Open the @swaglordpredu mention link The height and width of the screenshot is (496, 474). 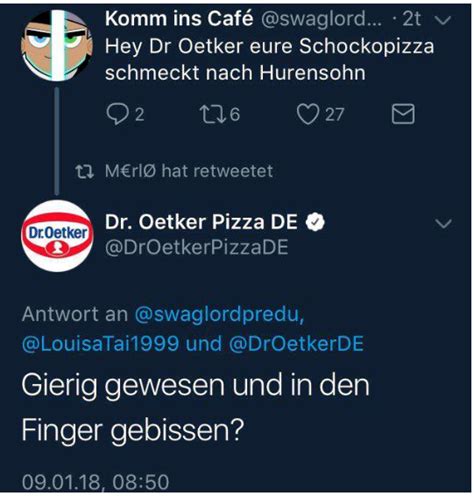tap(219, 314)
